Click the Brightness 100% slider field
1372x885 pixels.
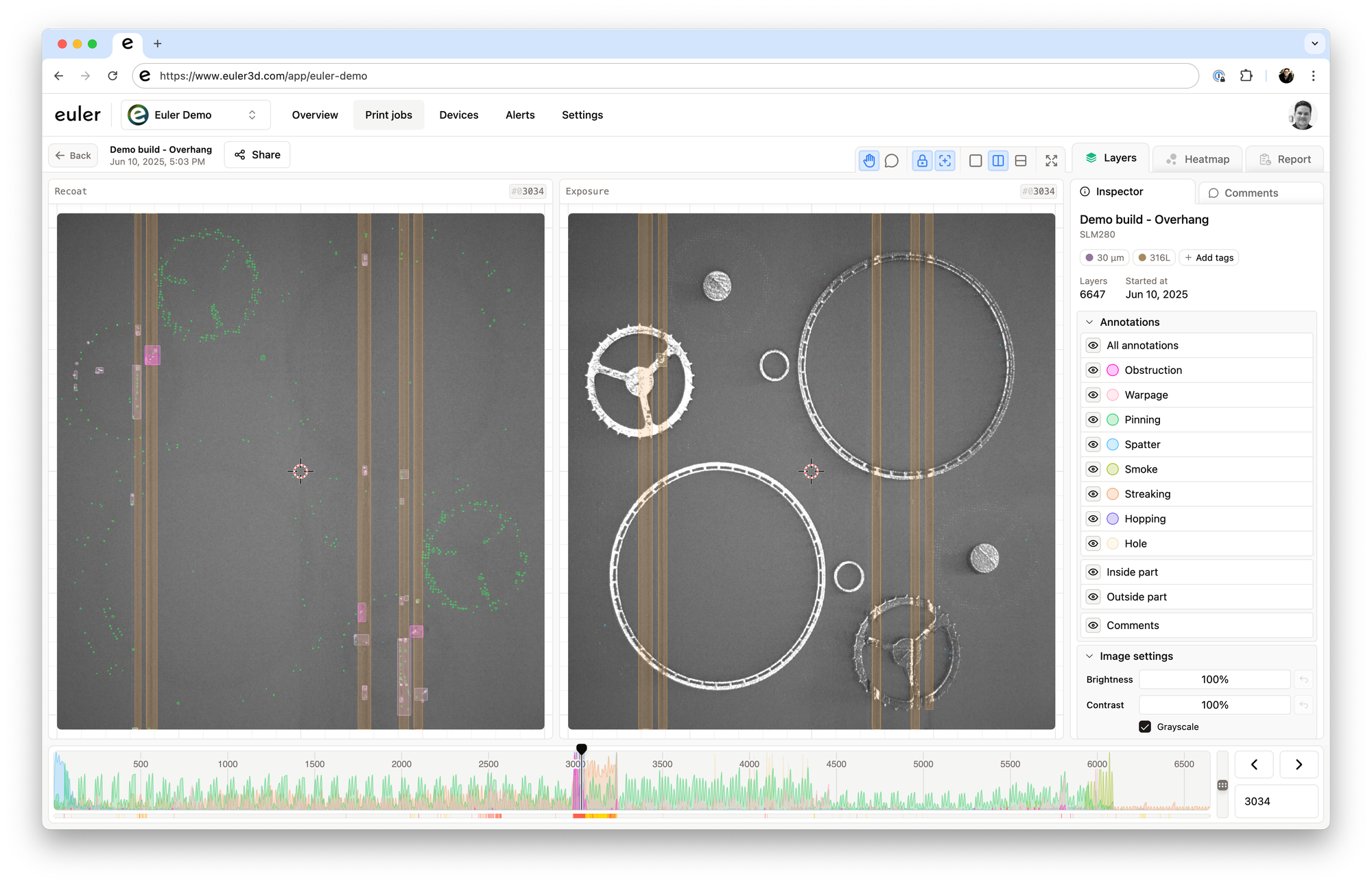pos(1214,680)
